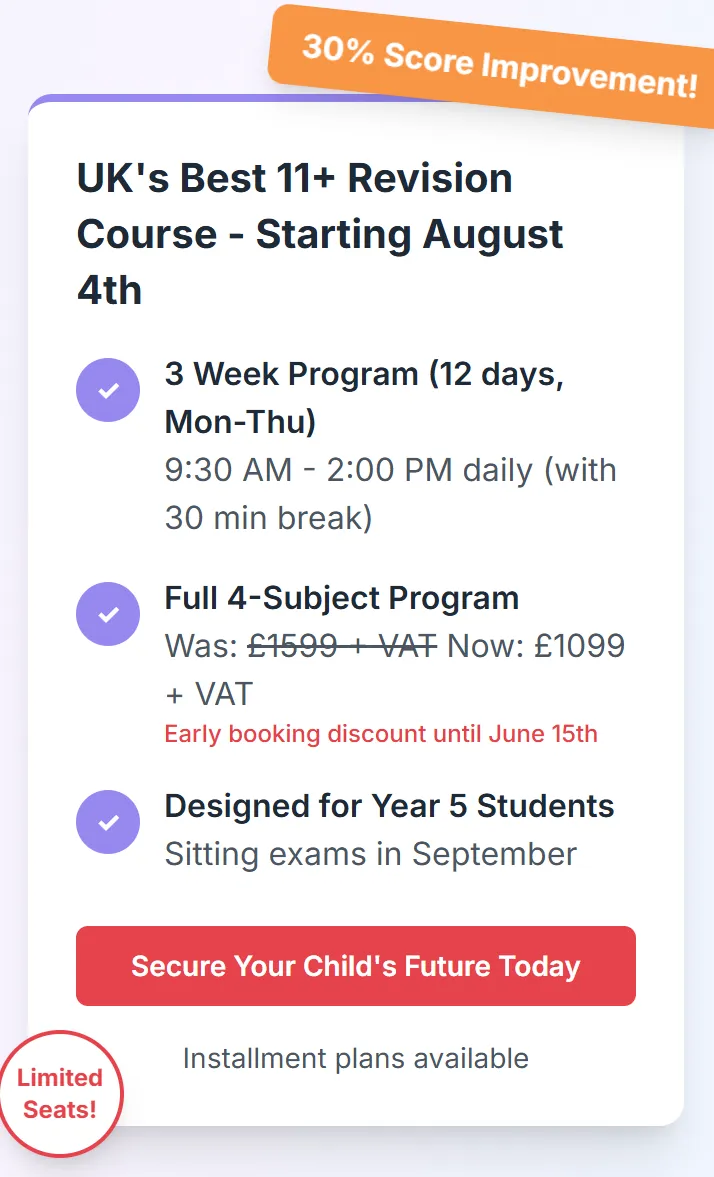The image size is (714, 1177).
Task: Click the checkmark icon beside 3 Week Program
Action: (x=108, y=390)
